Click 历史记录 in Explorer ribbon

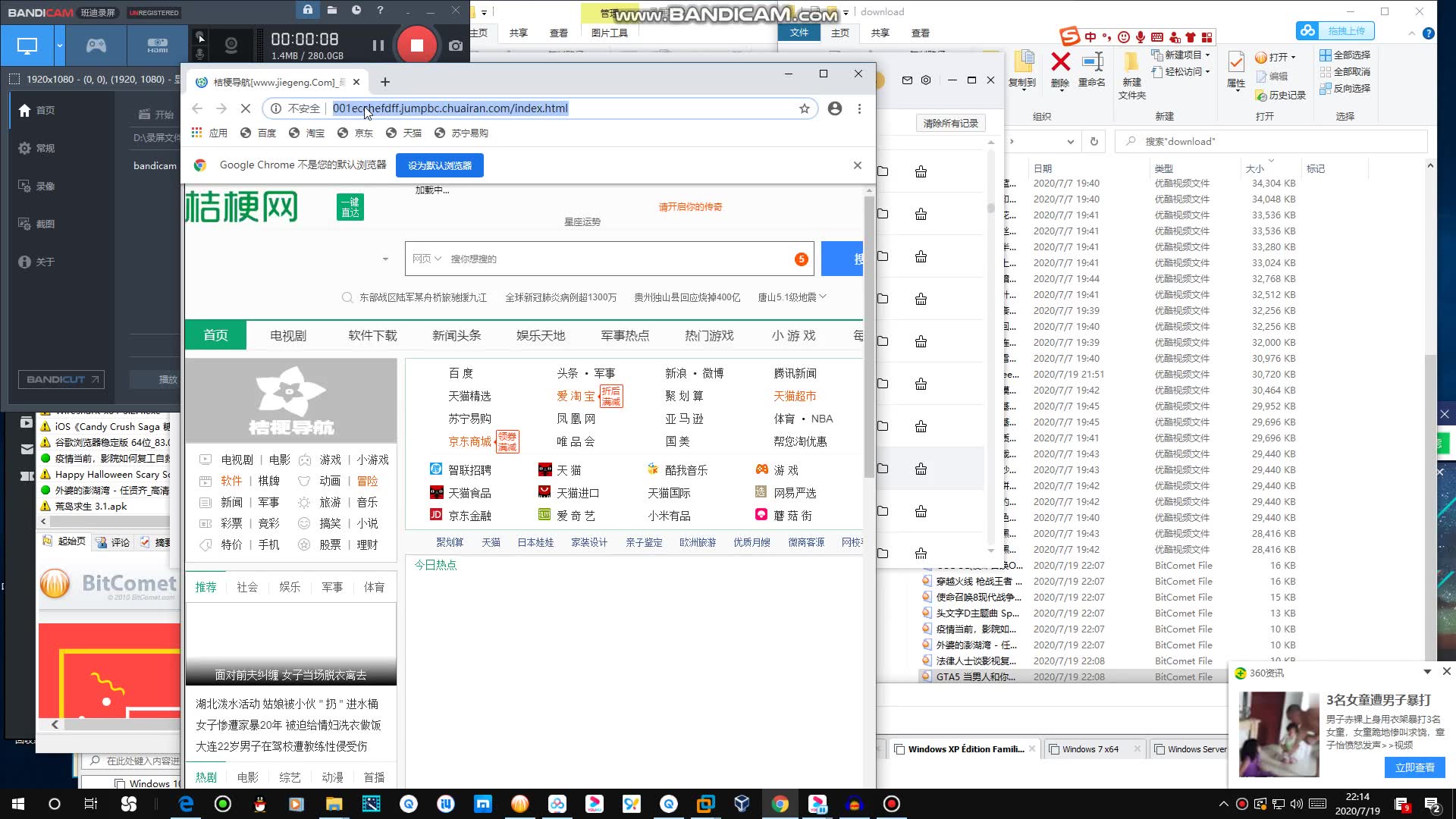pyautogui.click(x=1280, y=95)
